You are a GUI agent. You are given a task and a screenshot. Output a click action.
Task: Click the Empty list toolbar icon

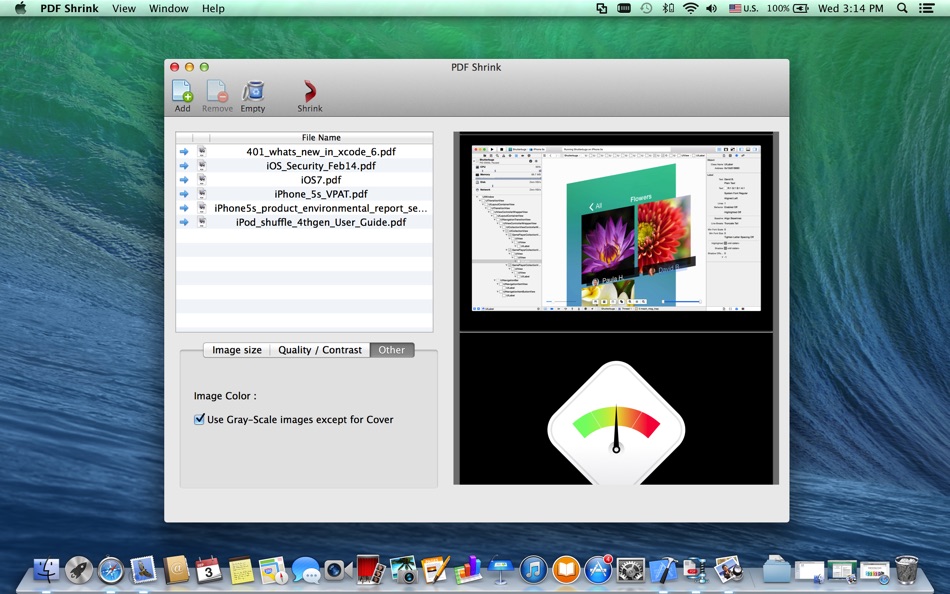point(253,91)
